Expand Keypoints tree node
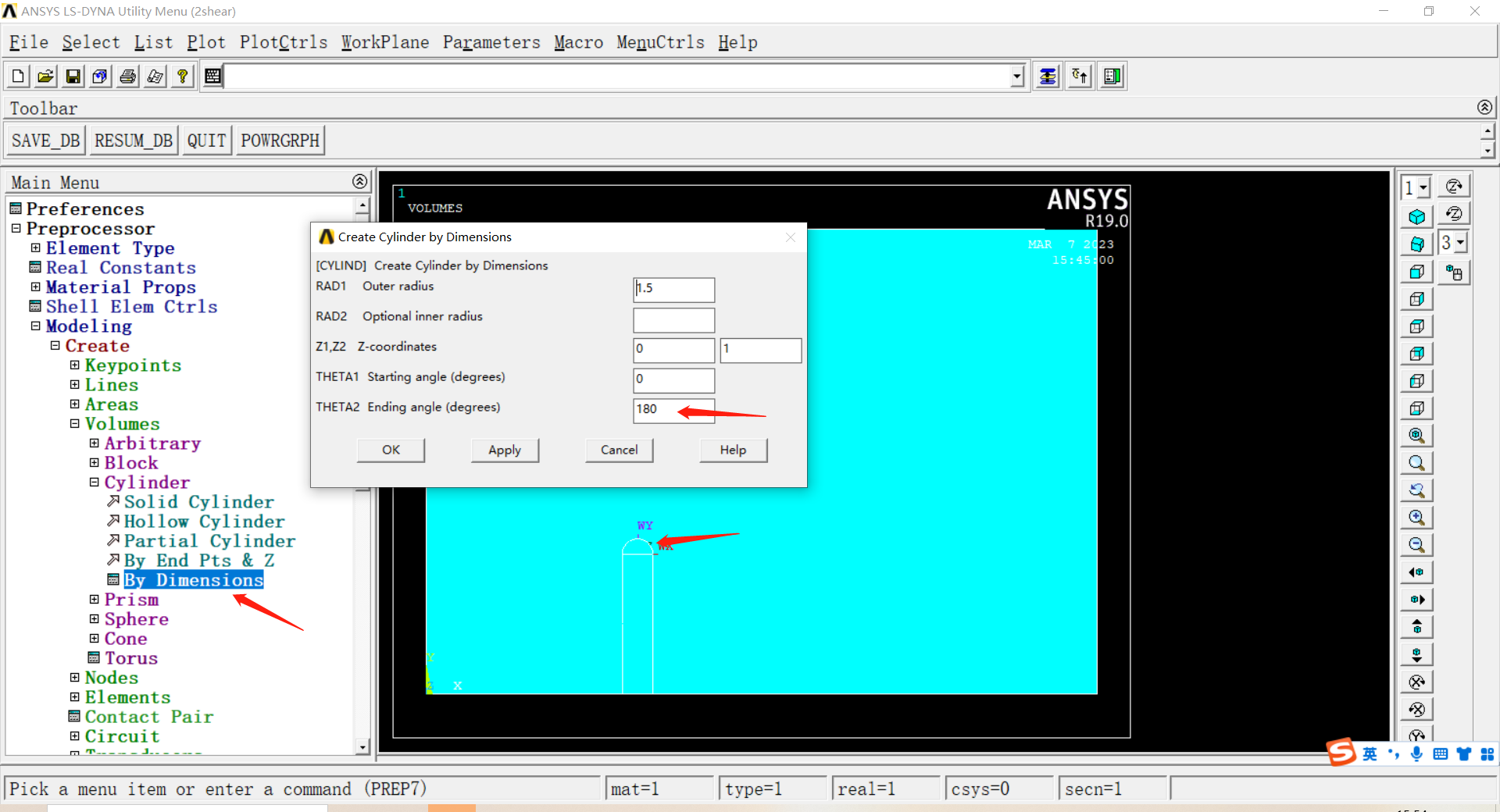1500x812 pixels. click(74, 365)
